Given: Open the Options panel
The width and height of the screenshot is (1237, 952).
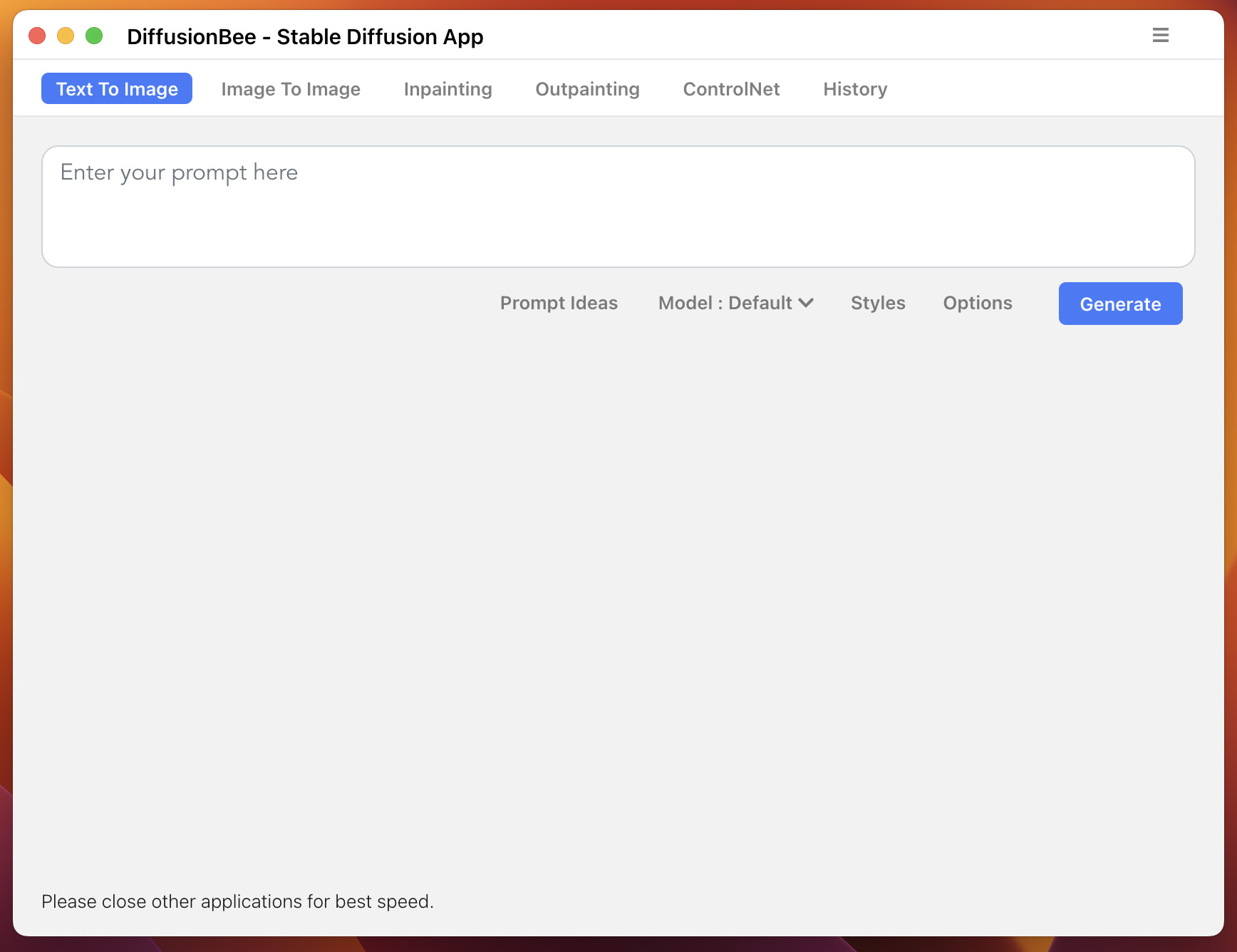Looking at the screenshot, I should tap(977, 303).
